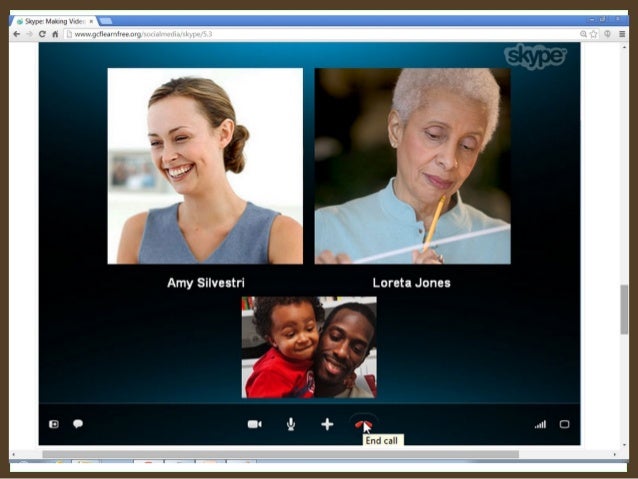Switch to full screen view icon

click(564, 424)
